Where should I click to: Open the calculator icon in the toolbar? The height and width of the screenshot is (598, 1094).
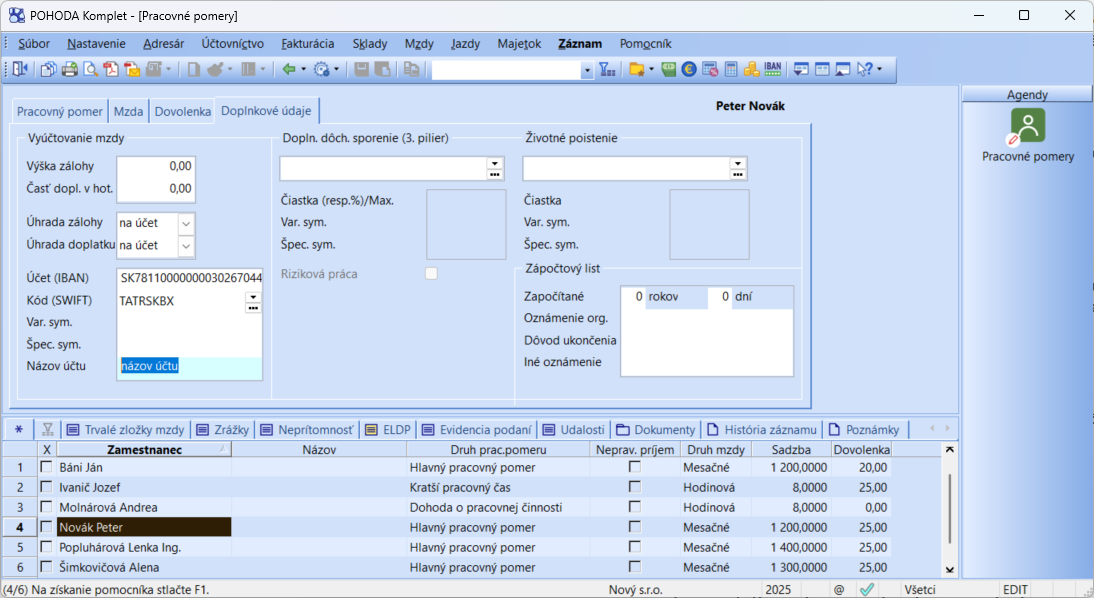(731, 70)
